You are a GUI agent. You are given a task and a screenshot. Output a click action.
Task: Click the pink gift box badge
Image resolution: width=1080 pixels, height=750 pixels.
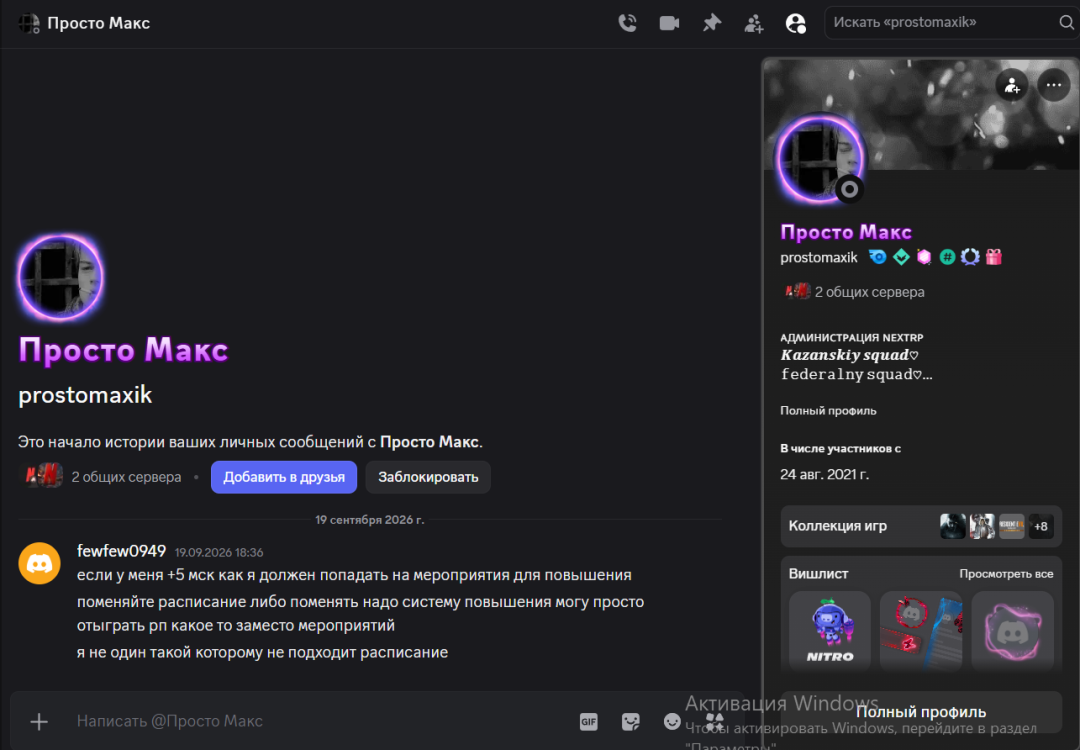[x=993, y=257]
